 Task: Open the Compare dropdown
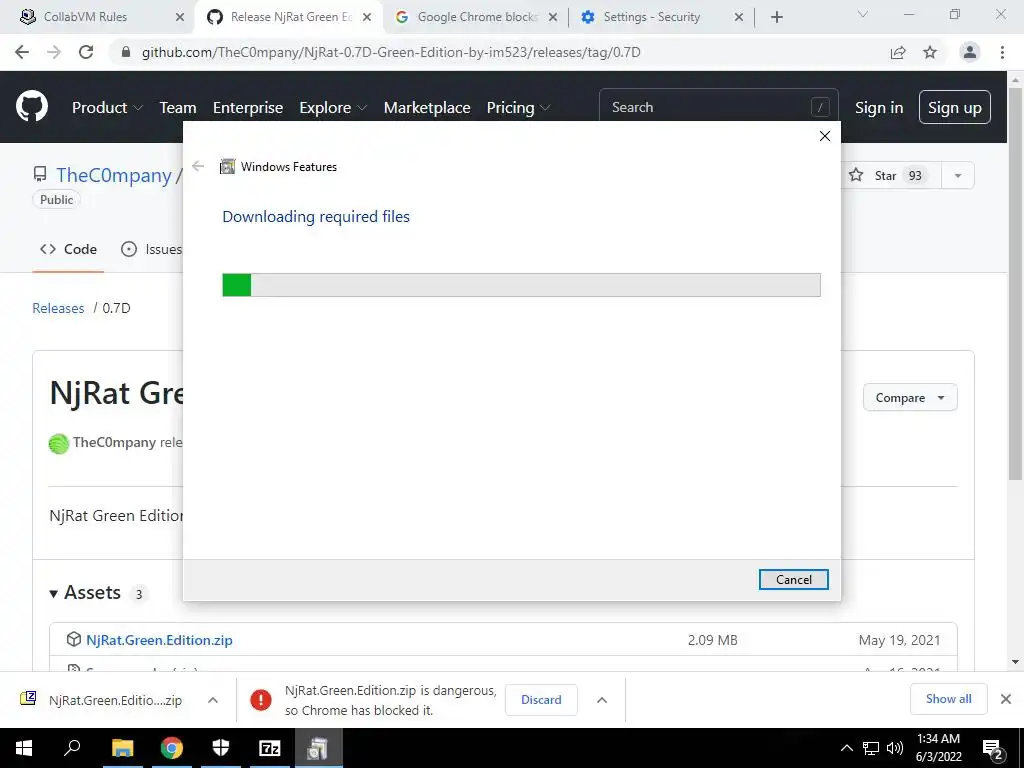(910, 398)
